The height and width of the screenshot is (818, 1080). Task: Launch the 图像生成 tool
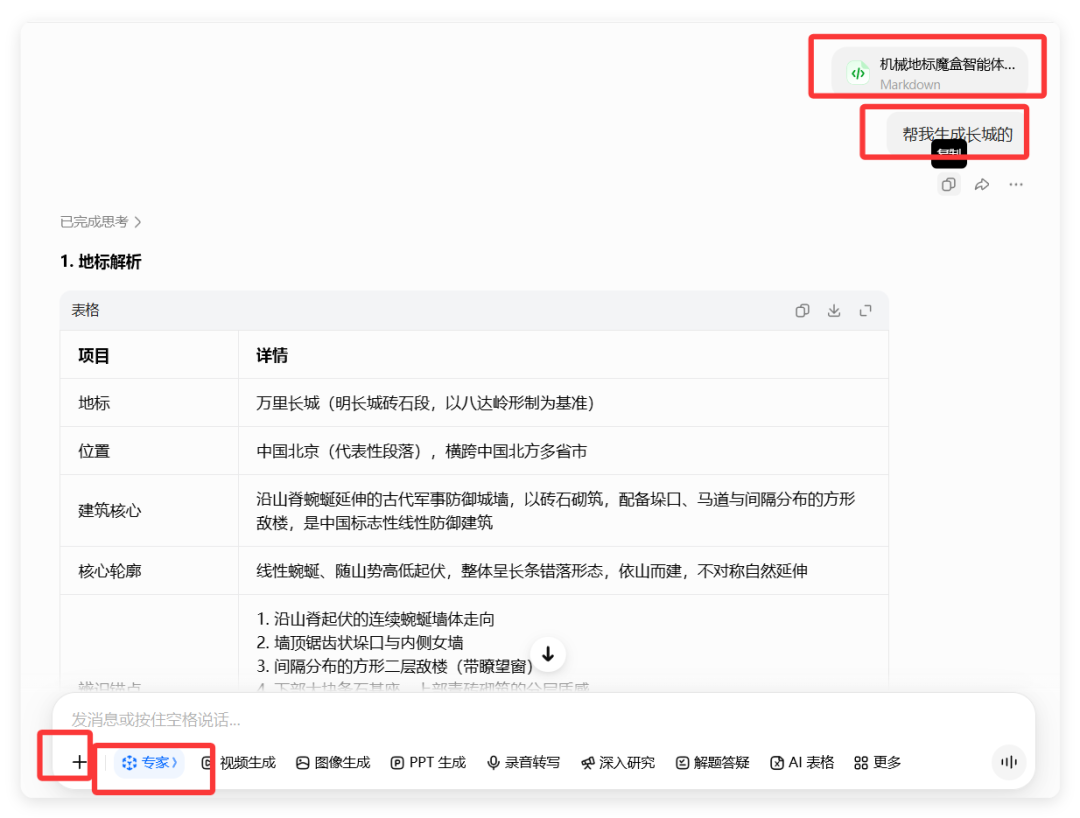click(333, 762)
